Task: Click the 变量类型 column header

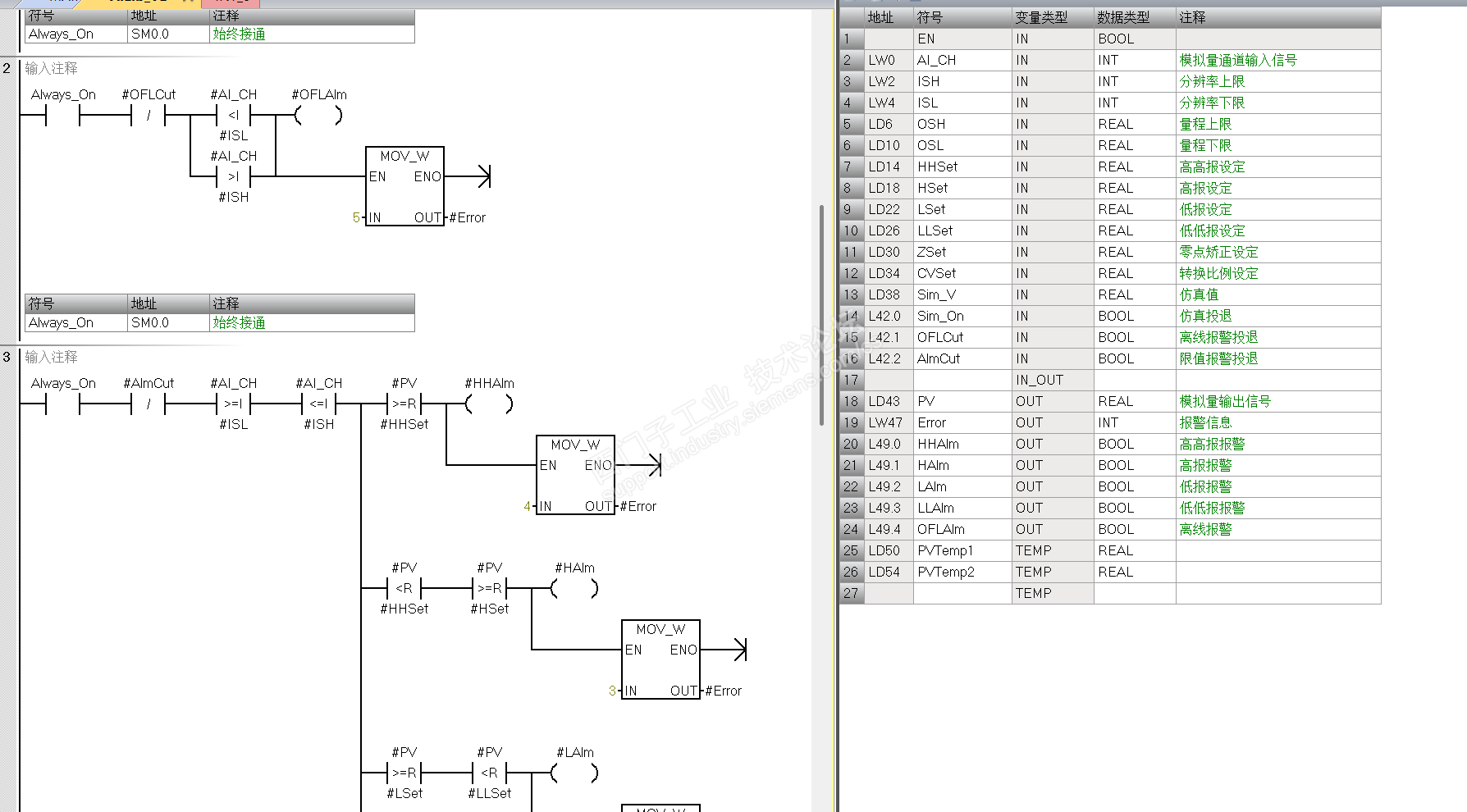Action: tap(1053, 17)
